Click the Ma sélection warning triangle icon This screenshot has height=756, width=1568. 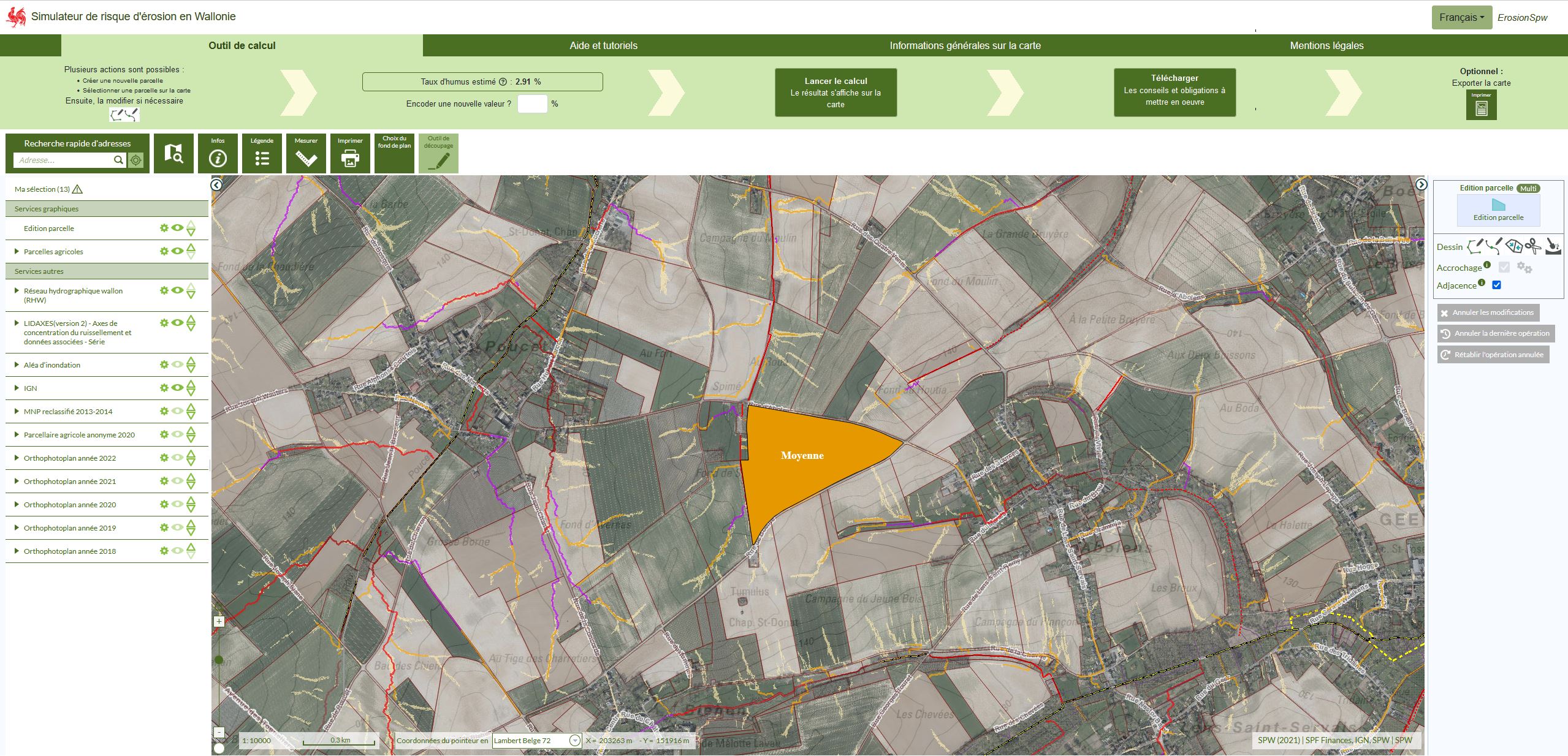[x=77, y=189]
